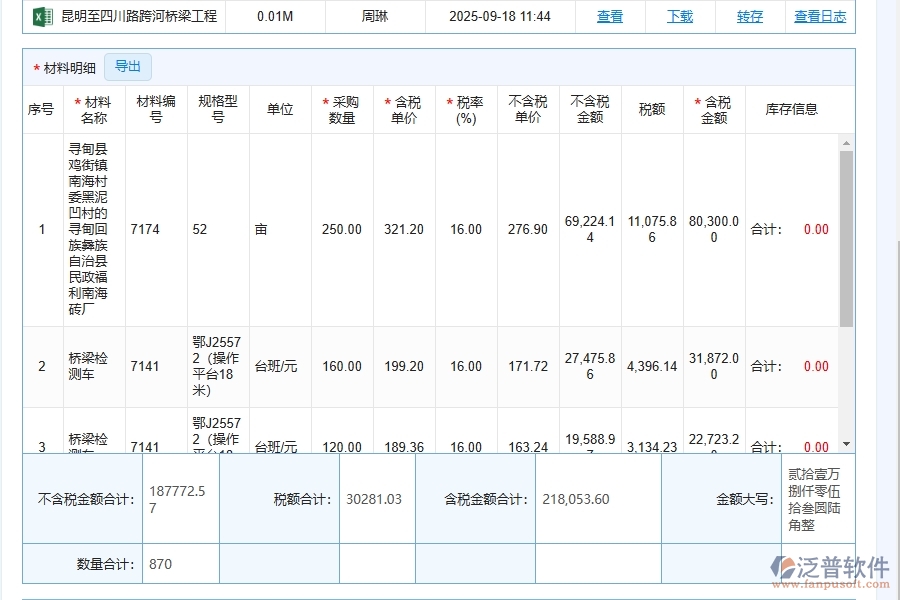Click red 0.00 inventory value in row 1

[818, 229]
